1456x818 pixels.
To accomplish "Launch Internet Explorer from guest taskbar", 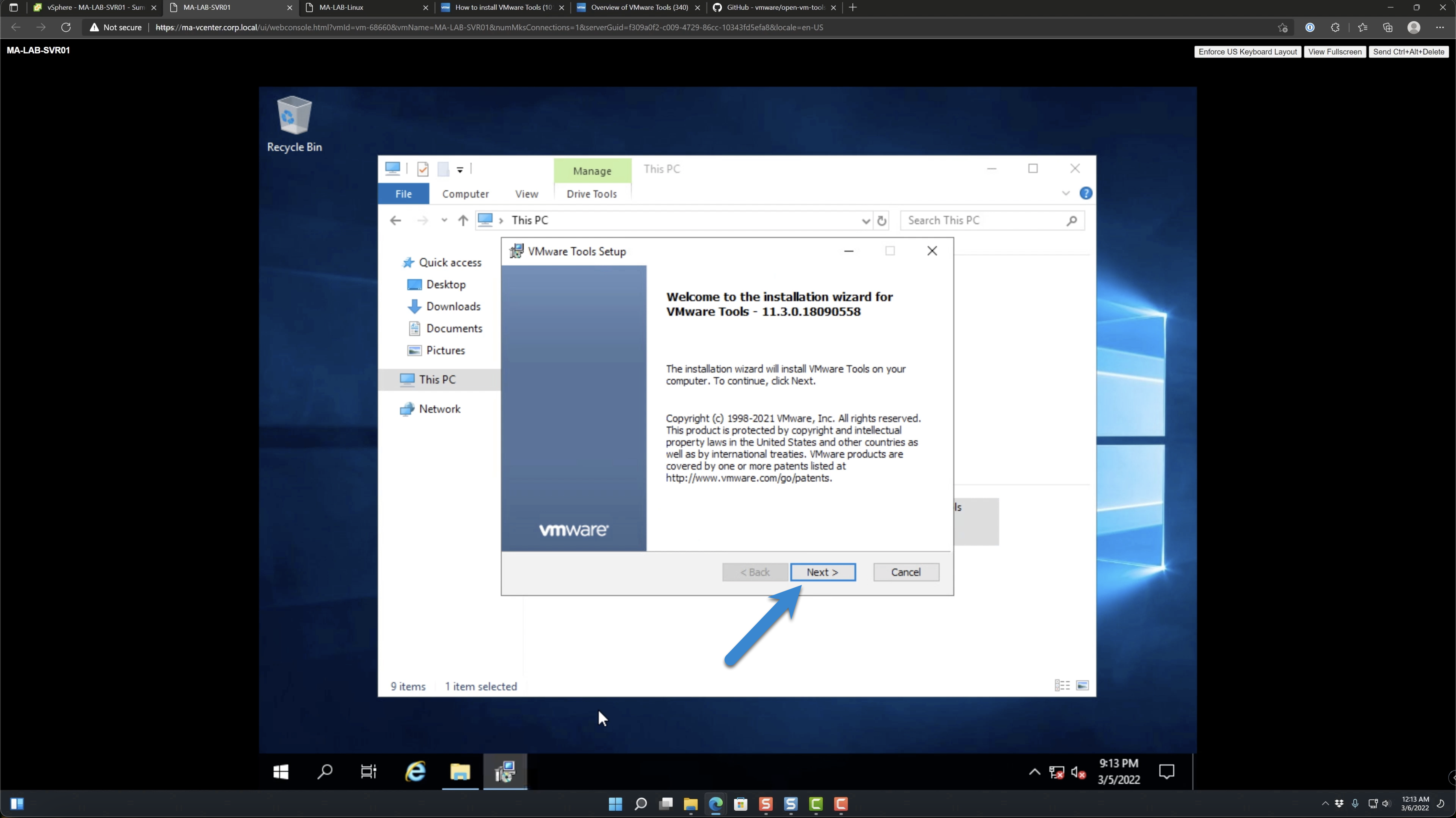I will click(x=416, y=772).
